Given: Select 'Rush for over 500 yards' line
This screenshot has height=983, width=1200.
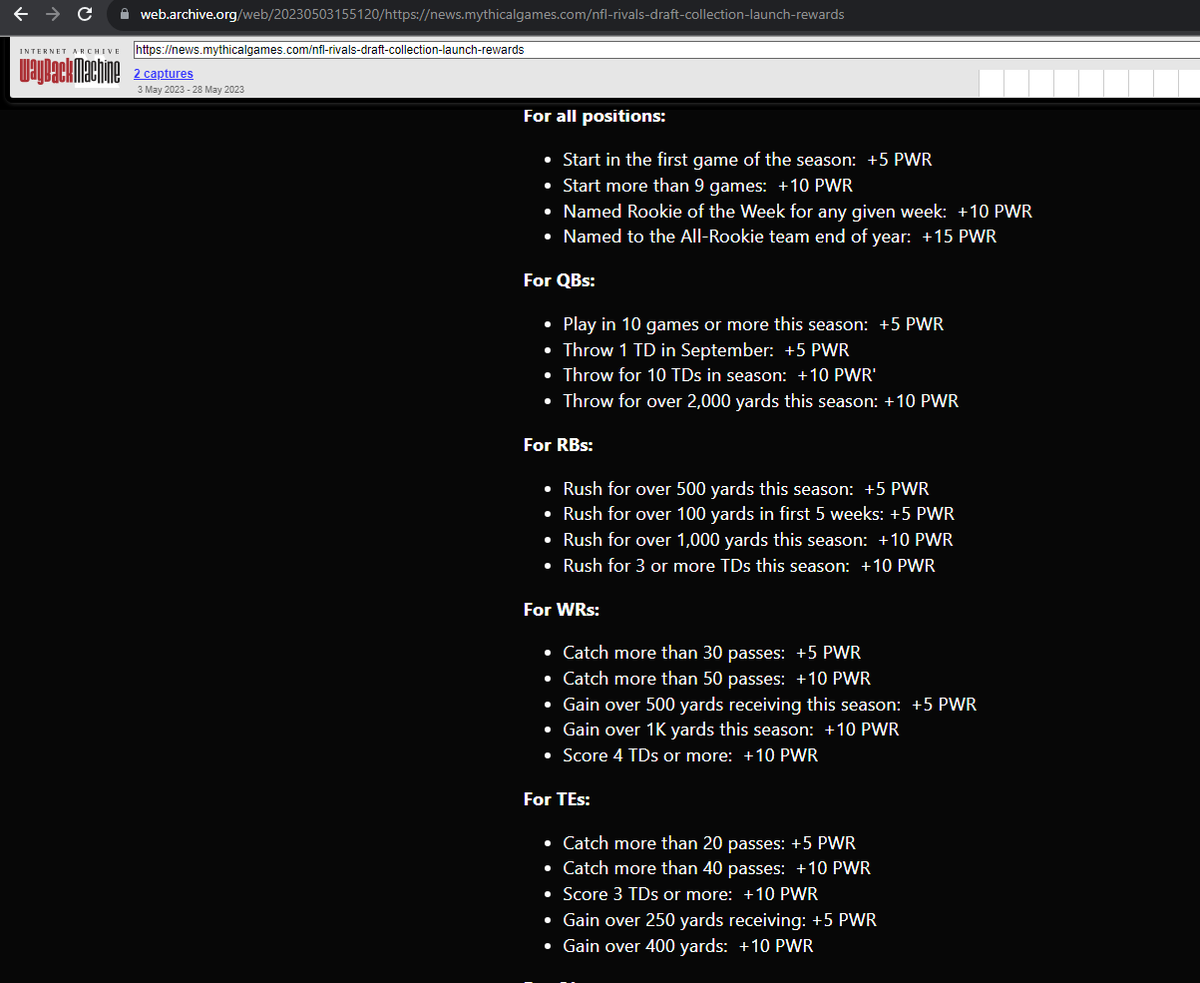Looking at the screenshot, I should tap(746, 489).
